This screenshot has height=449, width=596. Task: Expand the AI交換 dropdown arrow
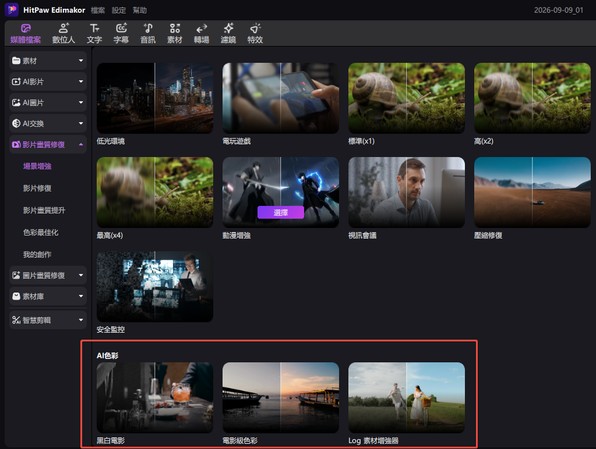(81, 123)
